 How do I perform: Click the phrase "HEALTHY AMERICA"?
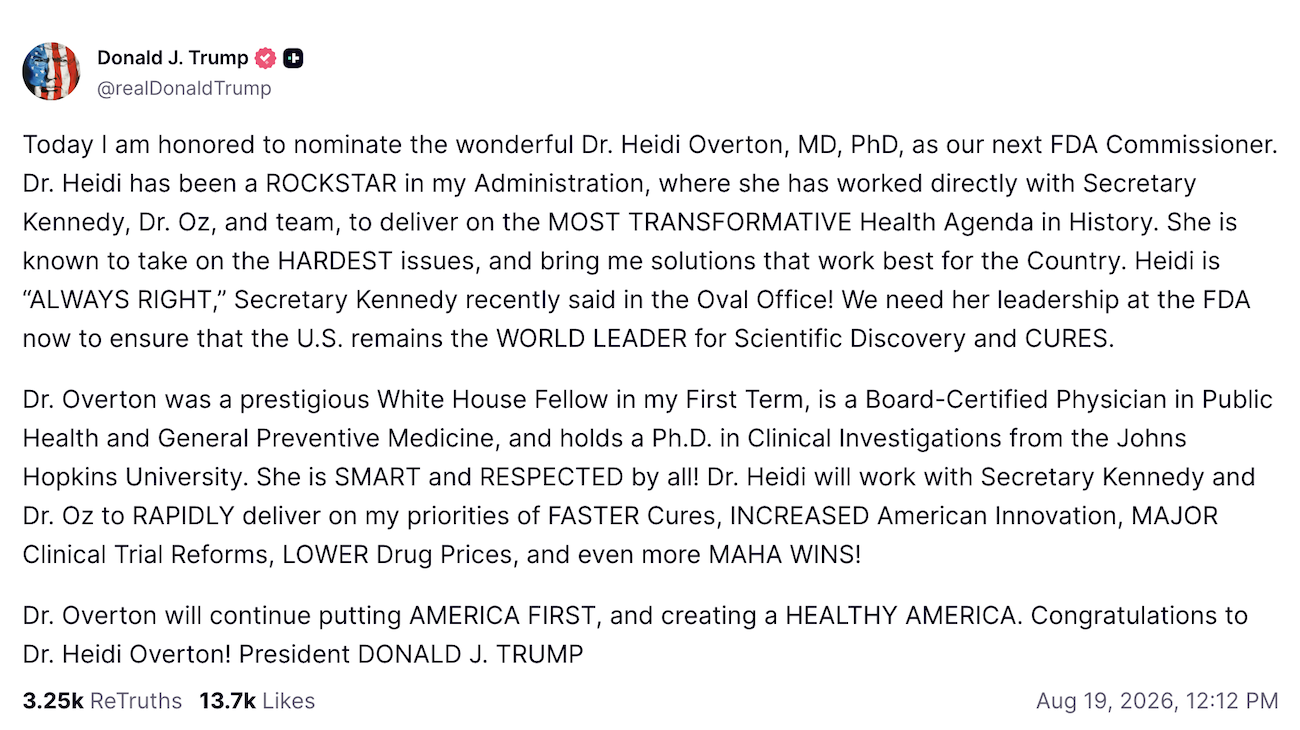tap(900, 616)
